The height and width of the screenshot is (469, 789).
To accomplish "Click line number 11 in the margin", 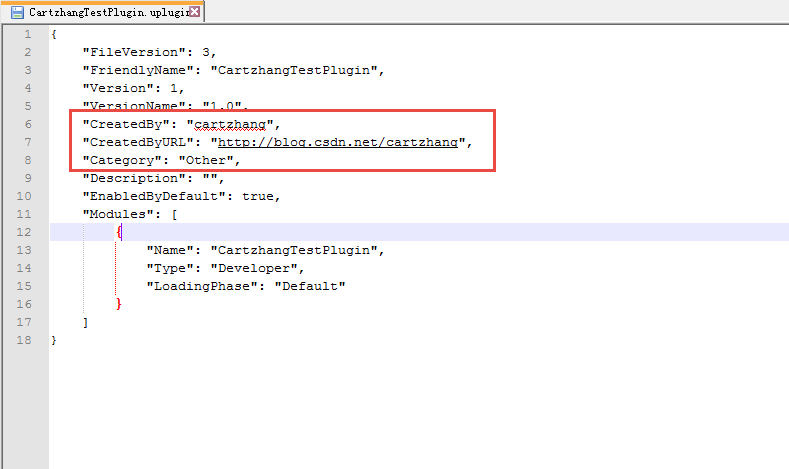I will (24, 214).
